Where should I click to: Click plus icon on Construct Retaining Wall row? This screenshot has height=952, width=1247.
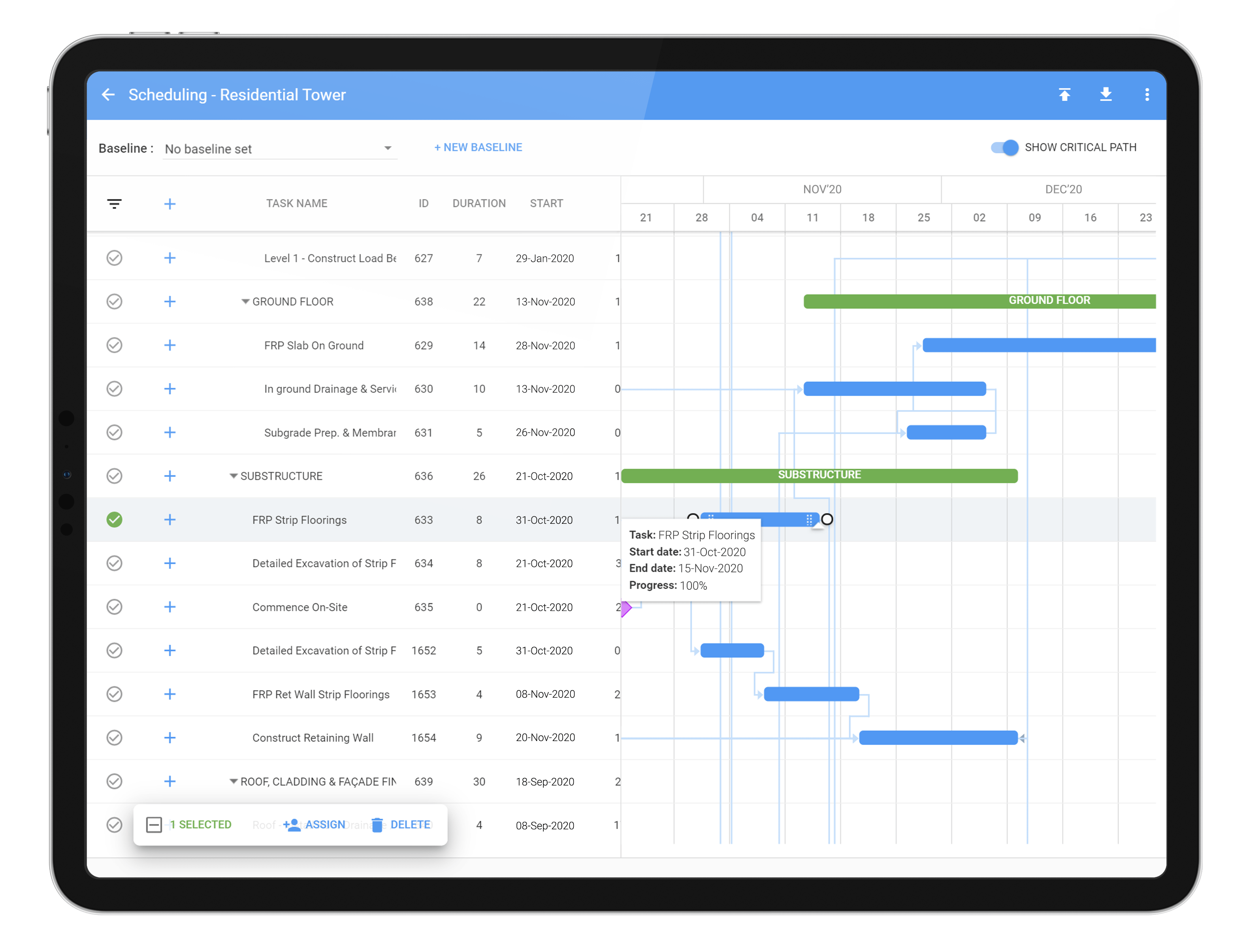(x=170, y=738)
